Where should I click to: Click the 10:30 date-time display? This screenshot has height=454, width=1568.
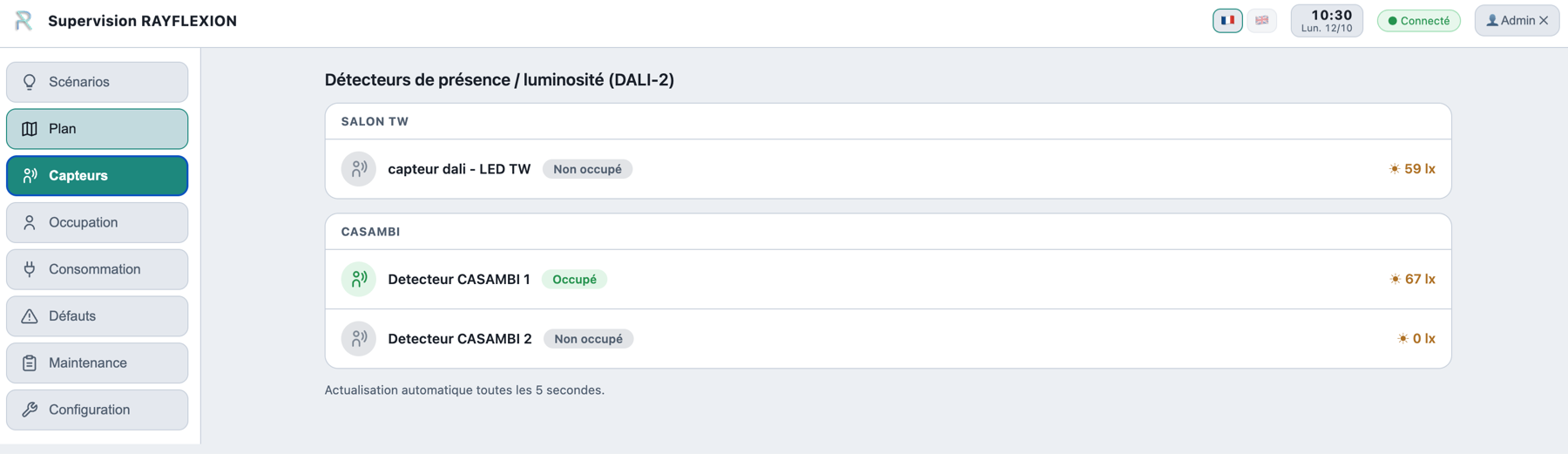(x=1327, y=20)
